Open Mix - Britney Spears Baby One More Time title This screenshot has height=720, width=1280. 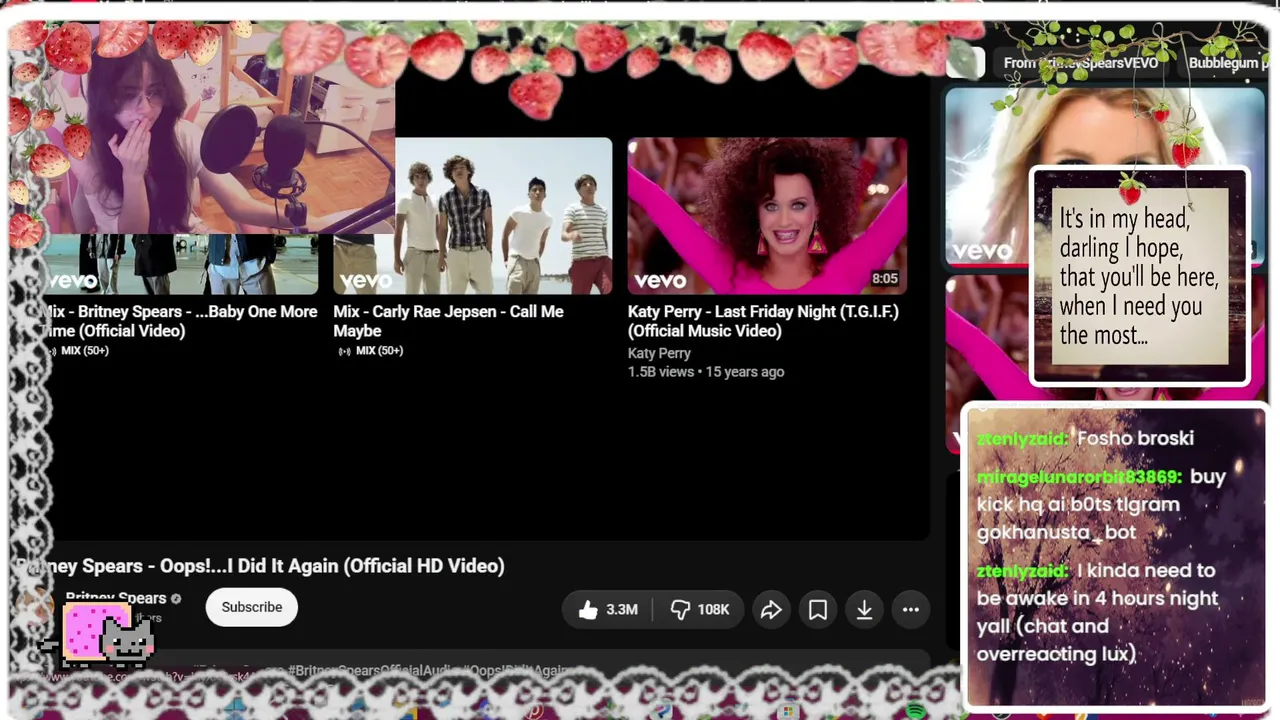coord(179,321)
